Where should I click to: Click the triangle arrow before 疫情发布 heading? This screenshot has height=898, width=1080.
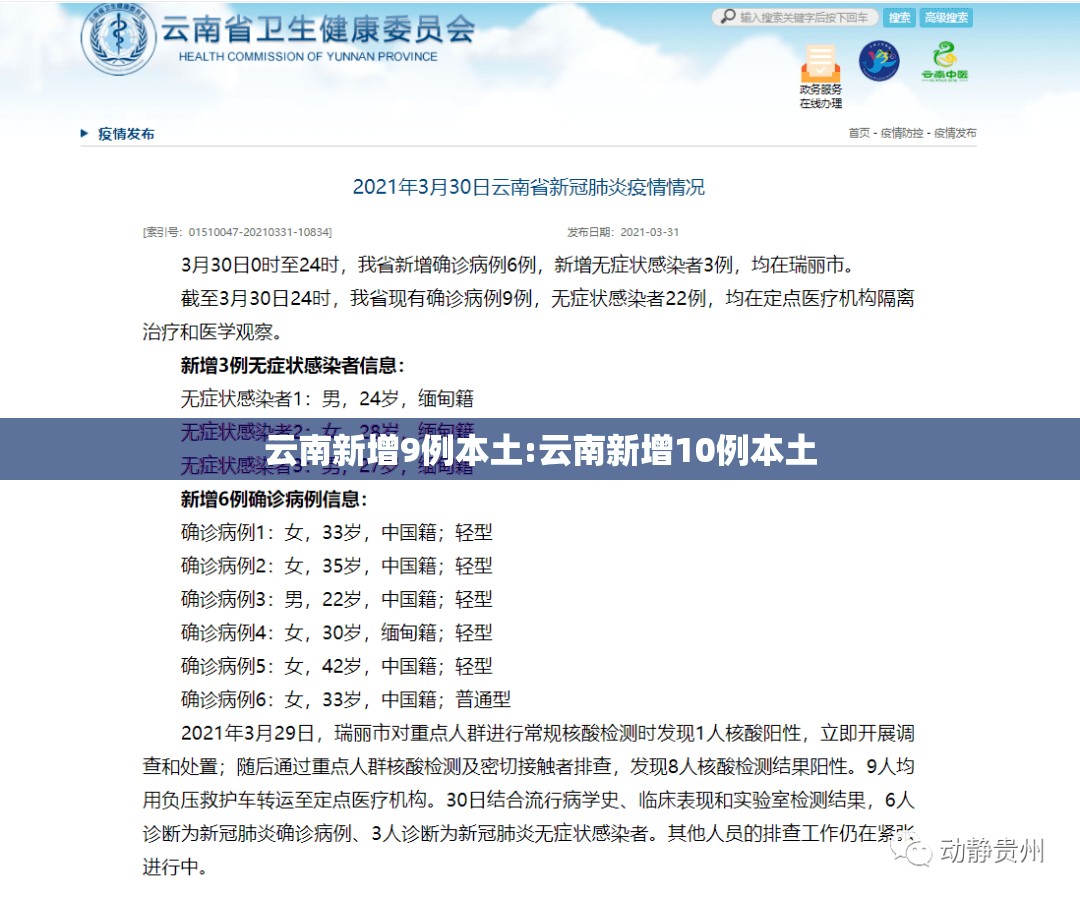(x=84, y=134)
